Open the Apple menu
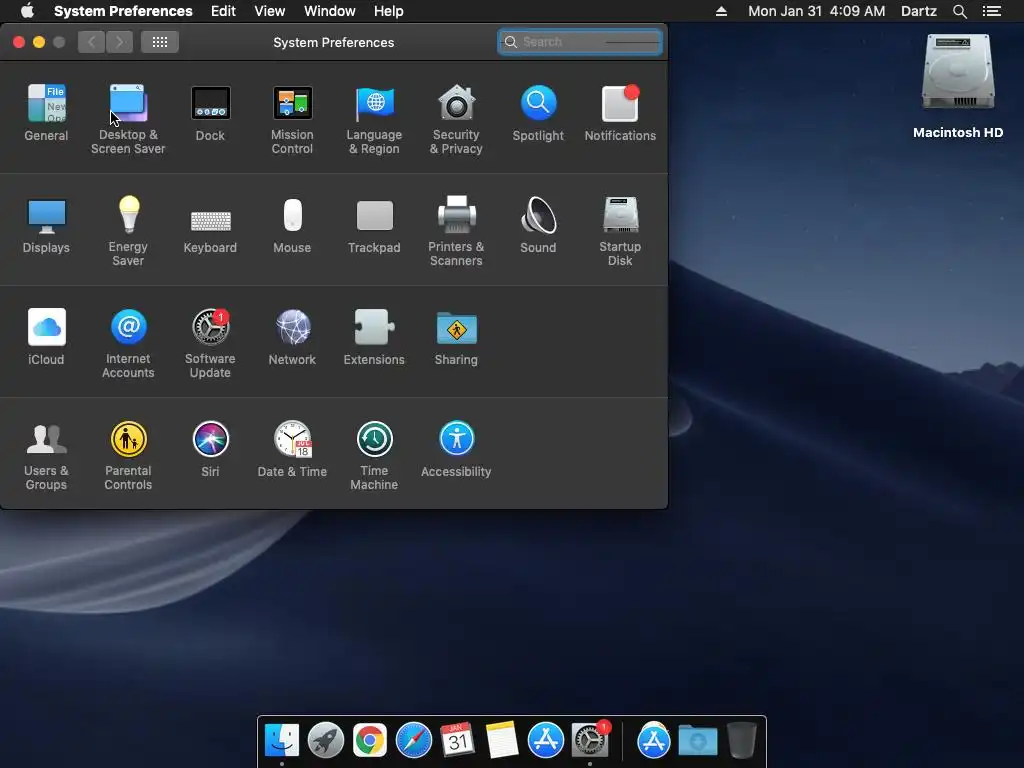The image size is (1024, 768). [27, 11]
